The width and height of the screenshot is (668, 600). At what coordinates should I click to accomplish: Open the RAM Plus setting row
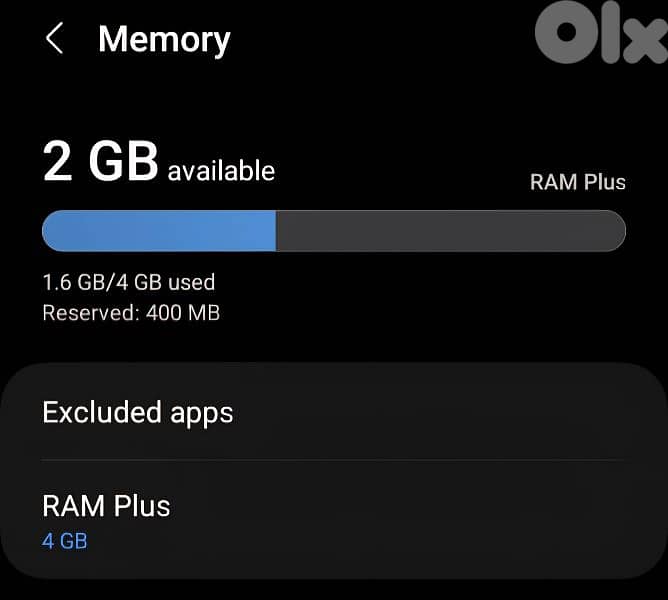334,519
